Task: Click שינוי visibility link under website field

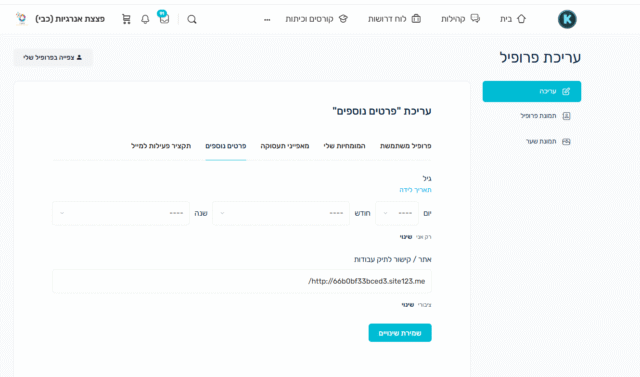Action: pos(408,305)
